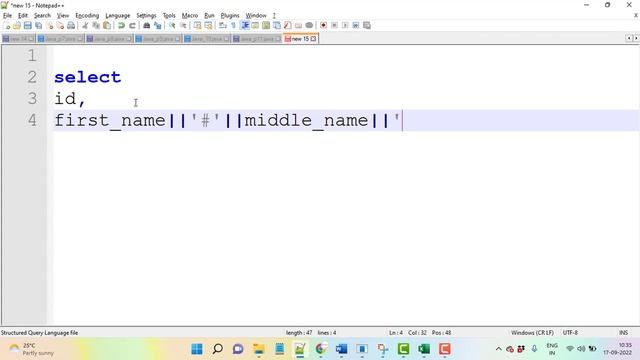The width and height of the screenshot is (640, 360).
Task: Start macro recording with red dot icon
Action: [x=323, y=25]
